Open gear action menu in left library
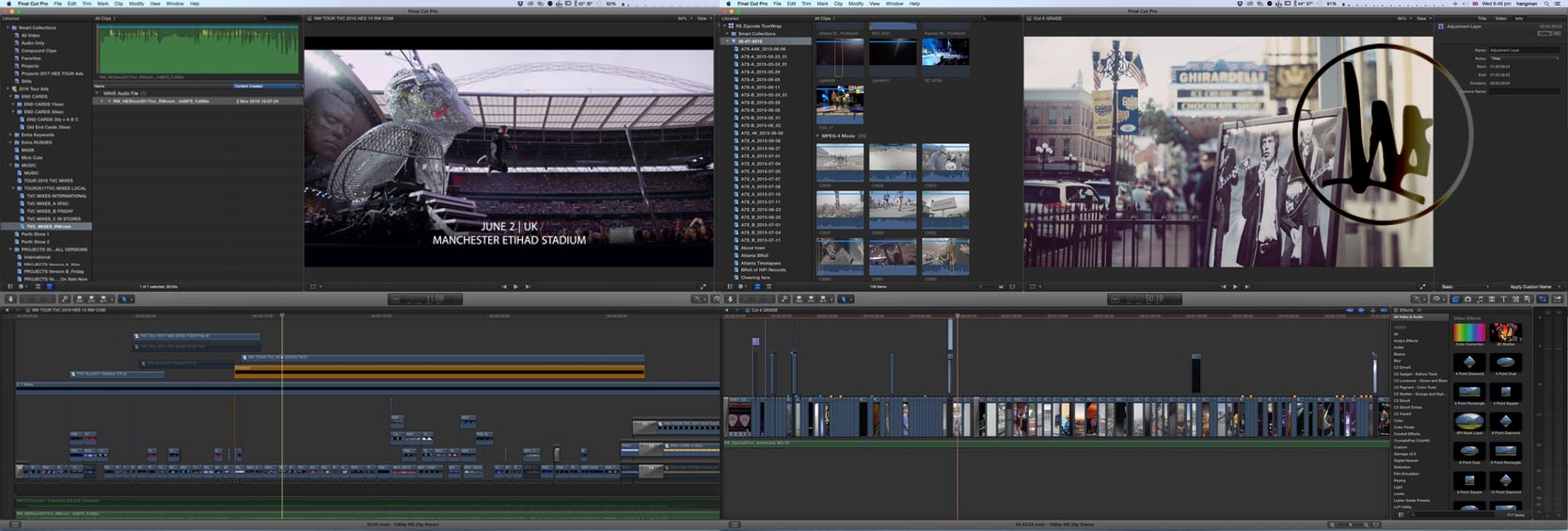Image resolution: width=1568 pixels, height=531 pixels. point(23,286)
